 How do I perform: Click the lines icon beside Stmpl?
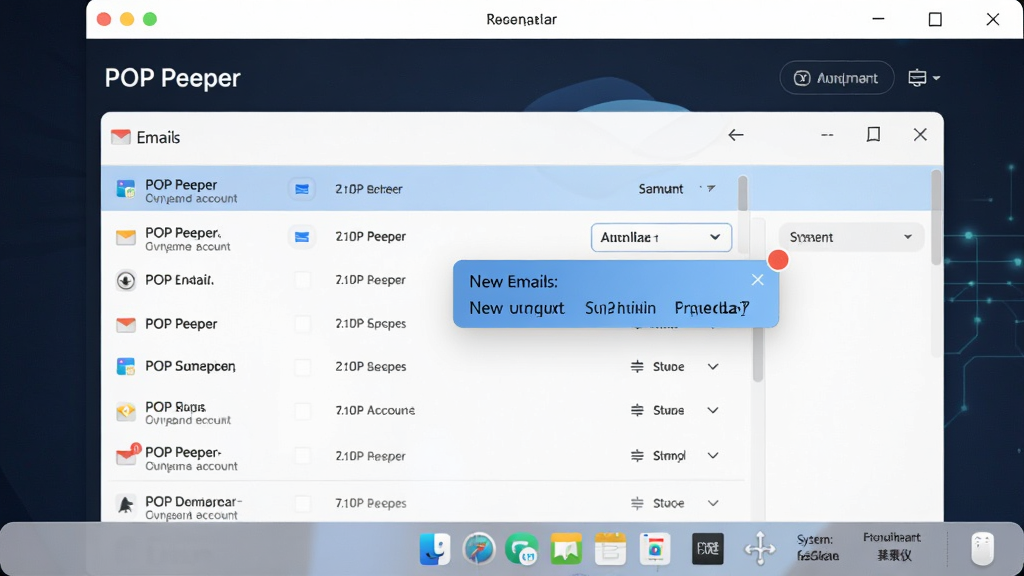637,456
